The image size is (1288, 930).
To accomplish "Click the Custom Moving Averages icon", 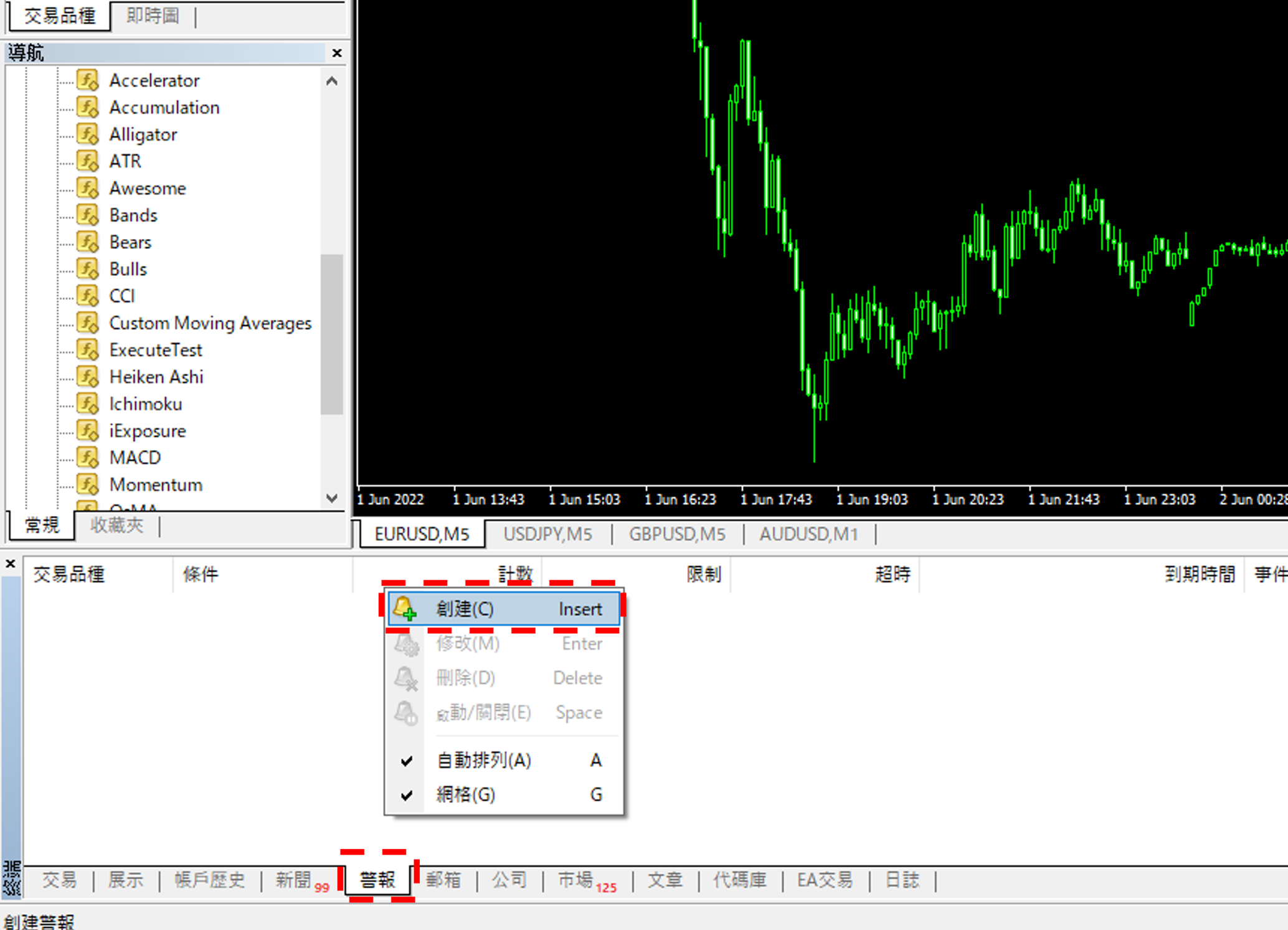I will (x=88, y=323).
